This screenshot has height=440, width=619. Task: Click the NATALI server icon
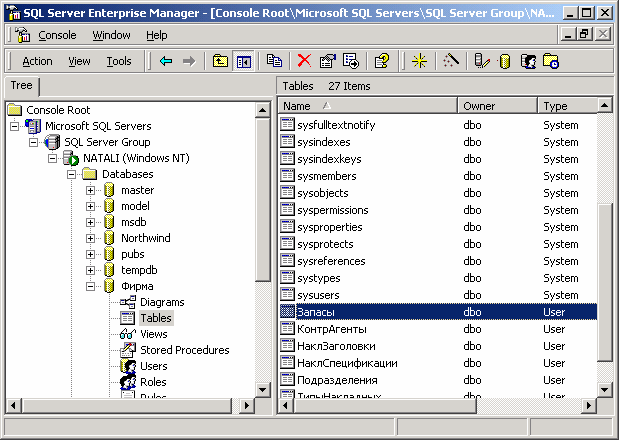pyautogui.click(x=71, y=158)
